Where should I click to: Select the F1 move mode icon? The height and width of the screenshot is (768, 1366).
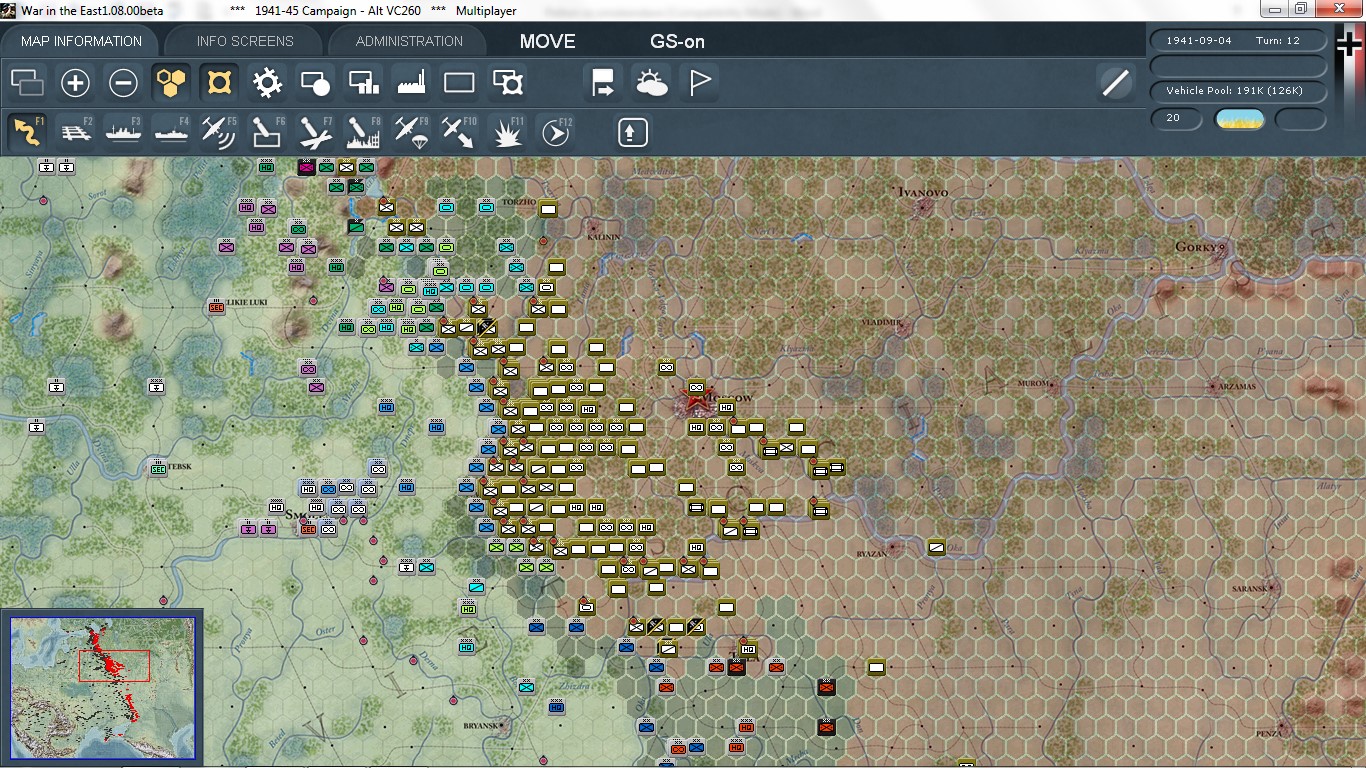27,132
